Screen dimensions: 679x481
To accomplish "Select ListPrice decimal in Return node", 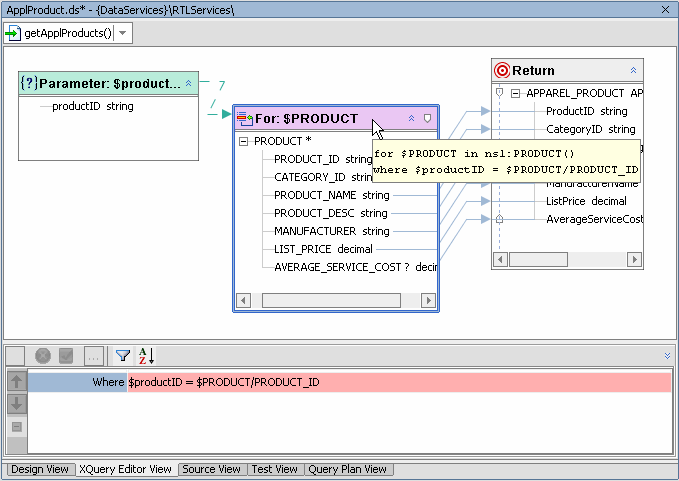I will tap(586, 201).
